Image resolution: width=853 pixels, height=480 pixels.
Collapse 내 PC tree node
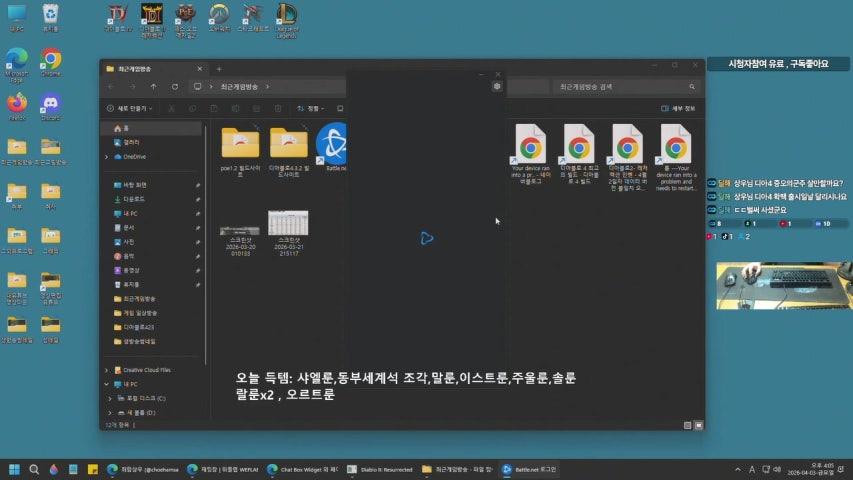(107, 384)
